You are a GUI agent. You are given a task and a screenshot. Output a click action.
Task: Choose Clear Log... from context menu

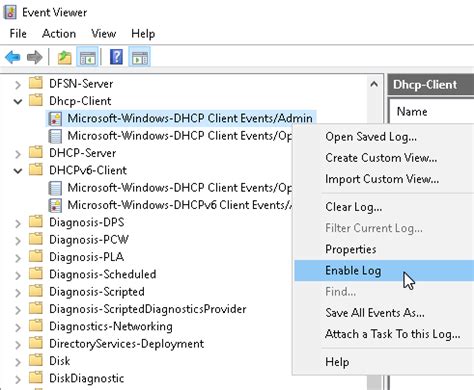pyautogui.click(x=384, y=207)
